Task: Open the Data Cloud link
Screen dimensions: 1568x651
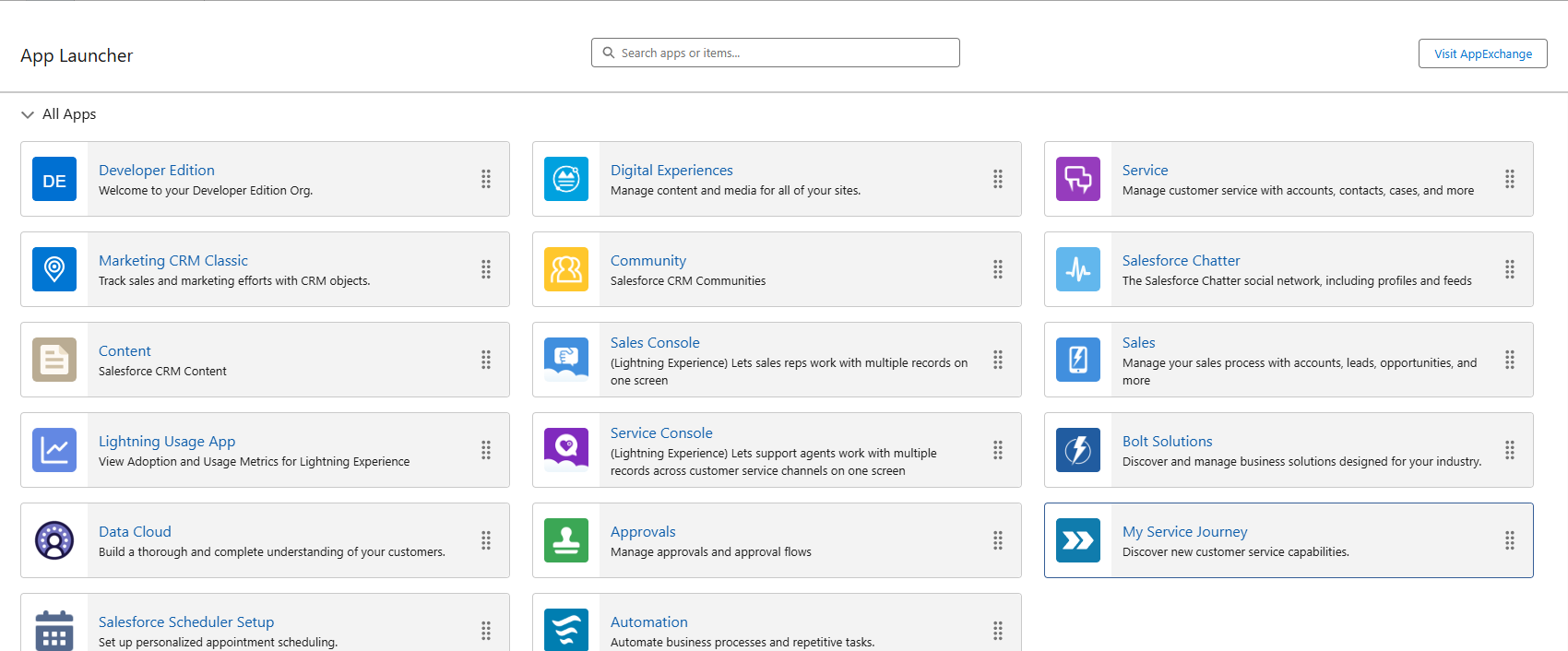Action: coord(135,531)
